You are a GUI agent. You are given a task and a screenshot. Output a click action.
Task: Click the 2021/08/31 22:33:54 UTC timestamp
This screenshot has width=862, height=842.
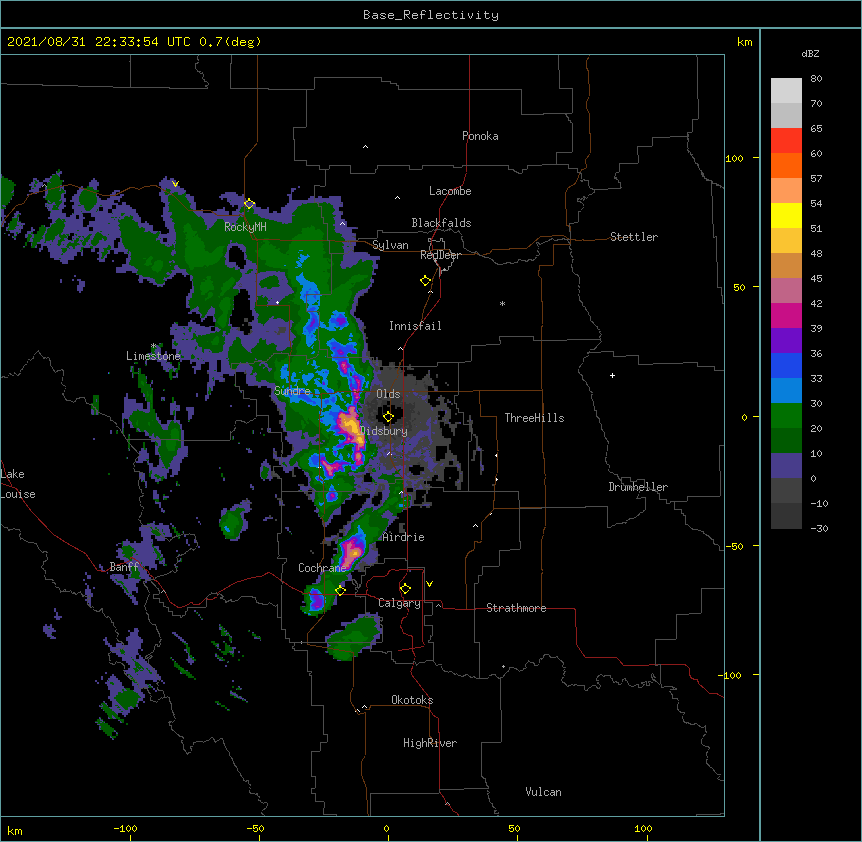point(99,42)
